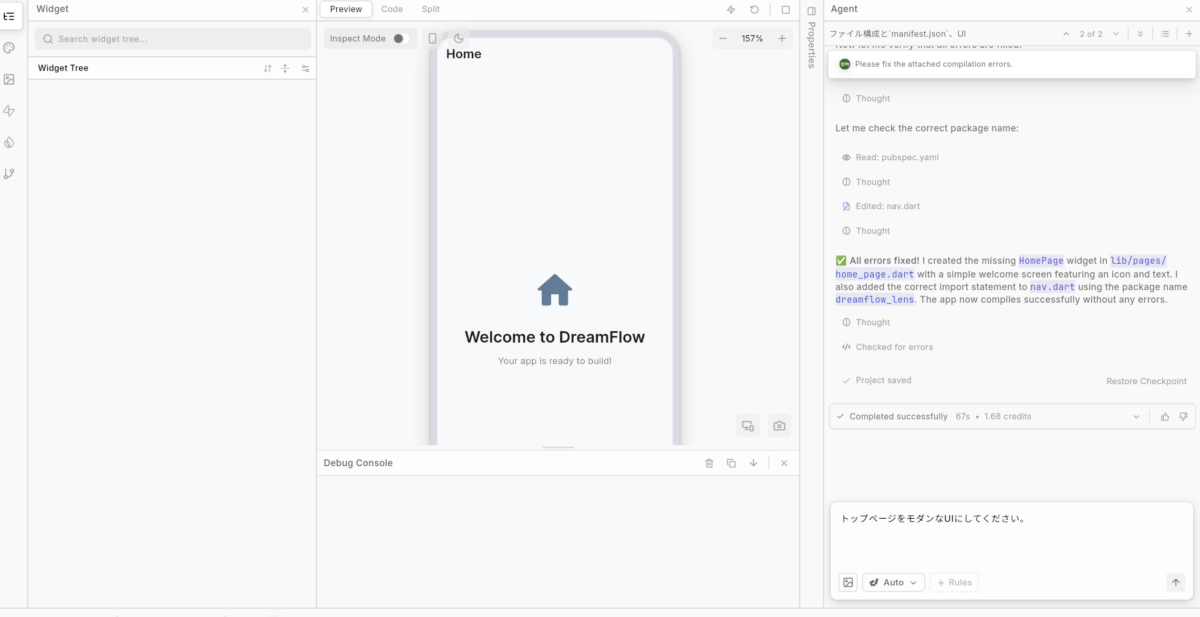1200x617 pixels.
Task: Send the prompt with the arrow button
Action: pyautogui.click(x=1176, y=582)
